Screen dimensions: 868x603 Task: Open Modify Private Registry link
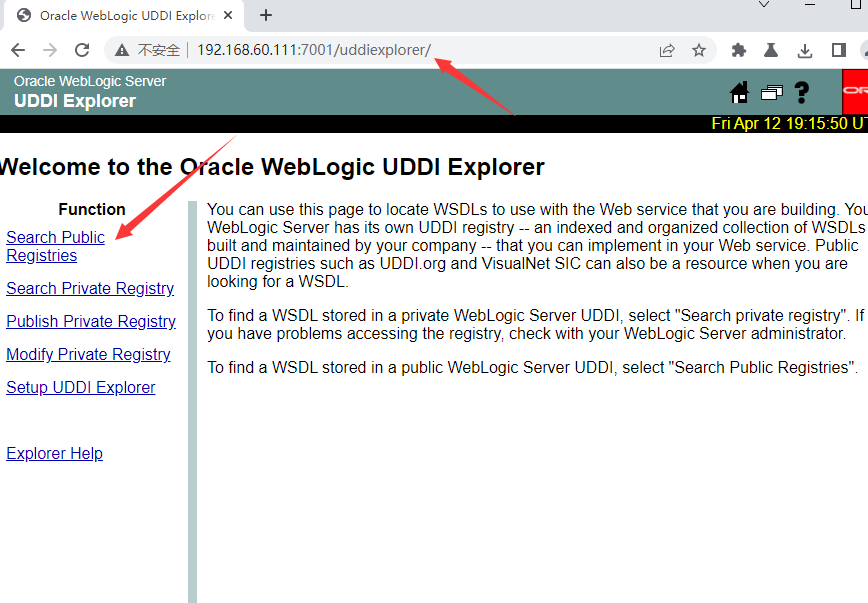[89, 354]
